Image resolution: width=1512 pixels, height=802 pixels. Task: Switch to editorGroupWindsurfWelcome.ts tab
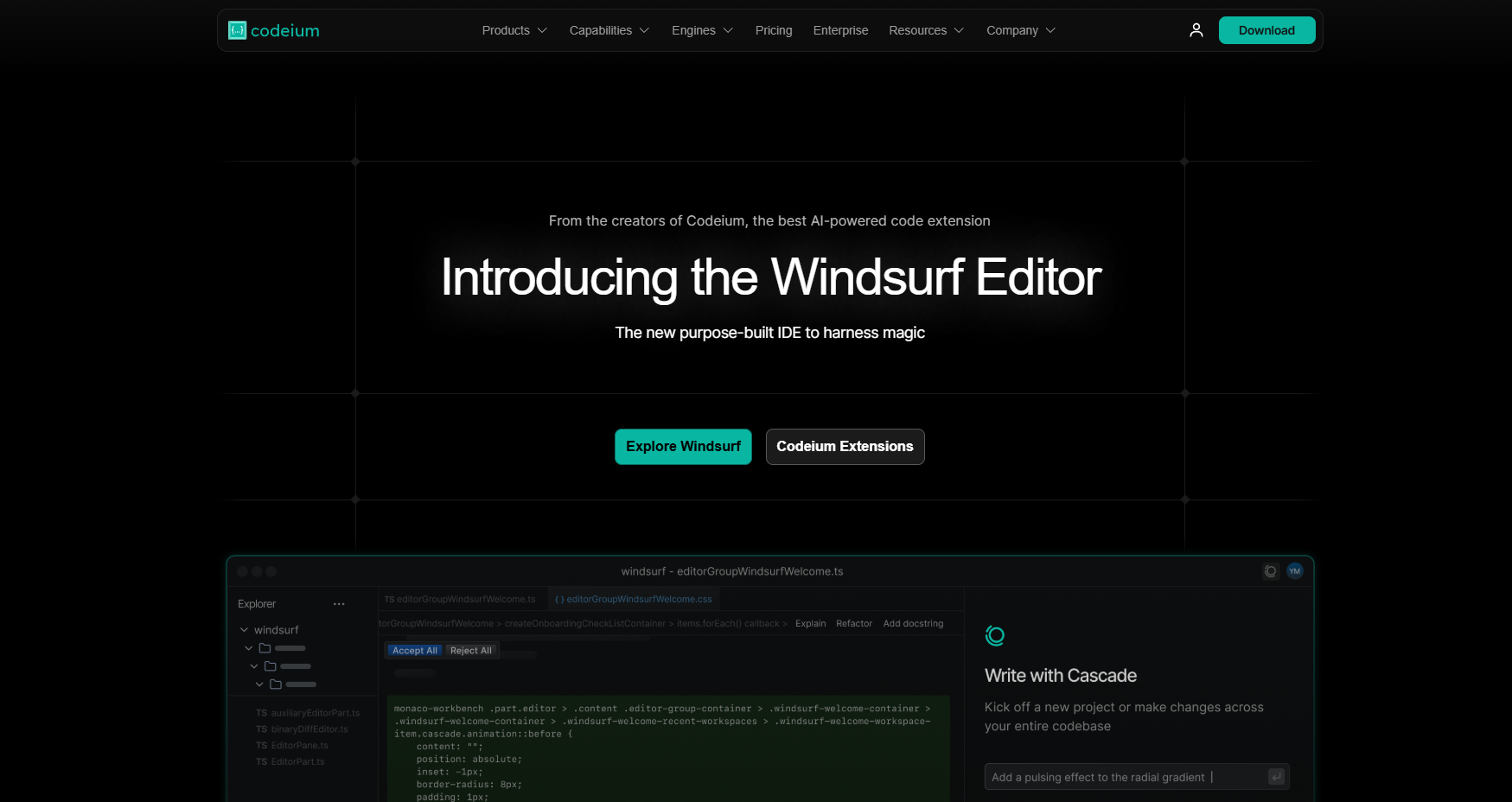pos(460,599)
